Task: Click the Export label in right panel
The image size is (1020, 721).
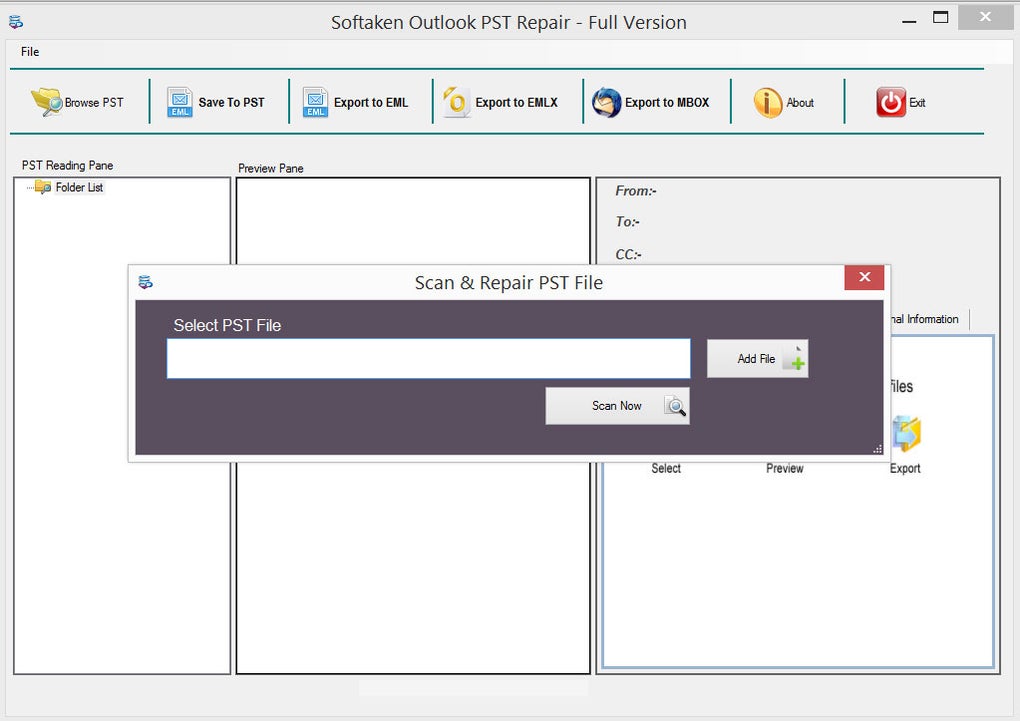Action: pyautogui.click(x=905, y=469)
